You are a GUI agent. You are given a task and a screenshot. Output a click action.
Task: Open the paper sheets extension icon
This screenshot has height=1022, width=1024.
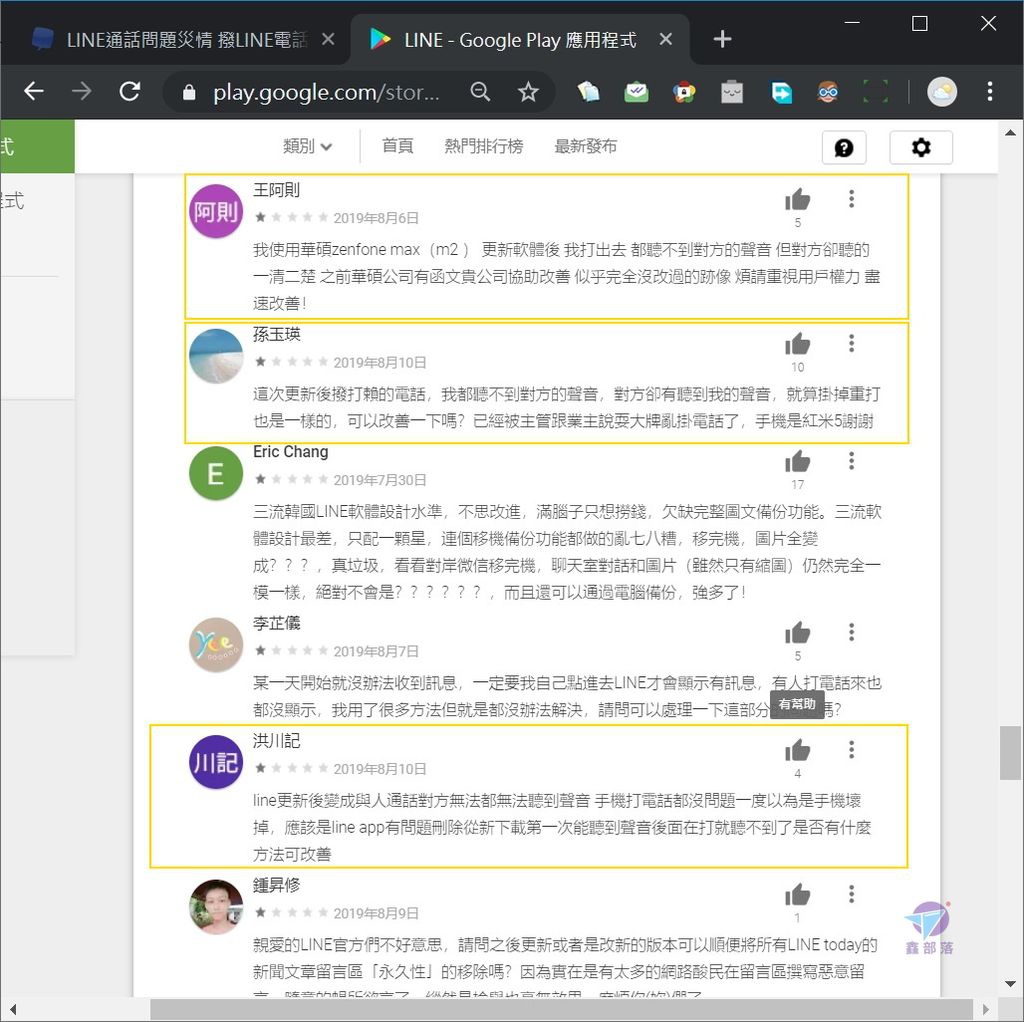(x=588, y=91)
